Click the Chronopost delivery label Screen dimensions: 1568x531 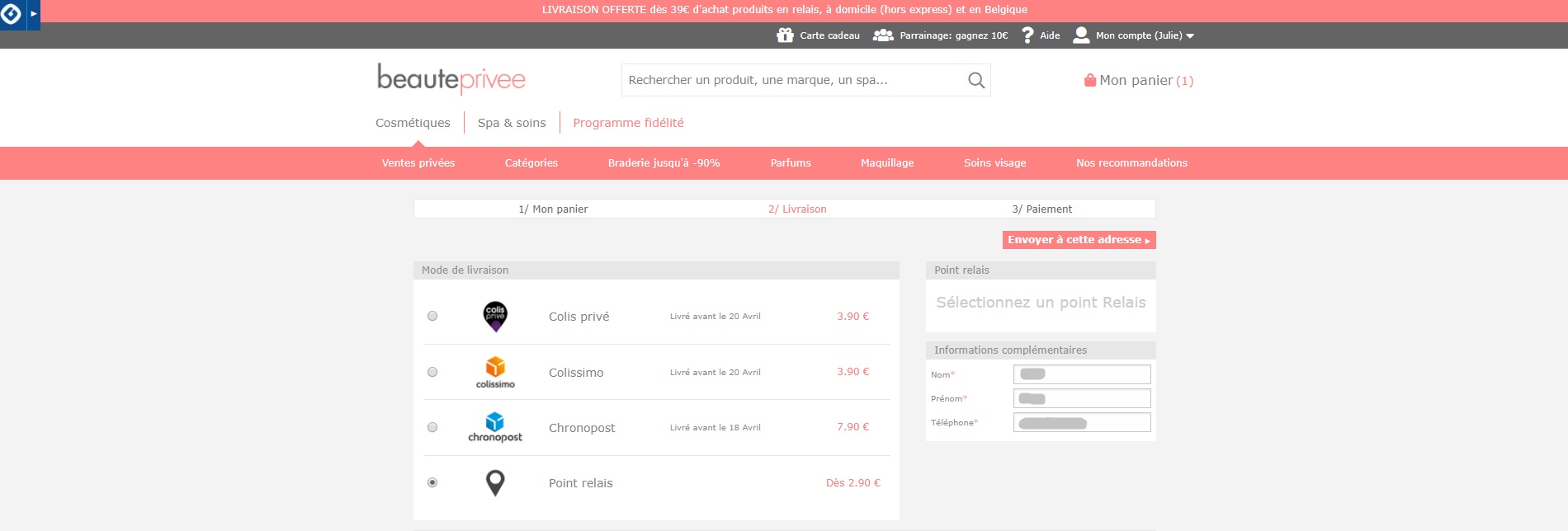click(582, 428)
